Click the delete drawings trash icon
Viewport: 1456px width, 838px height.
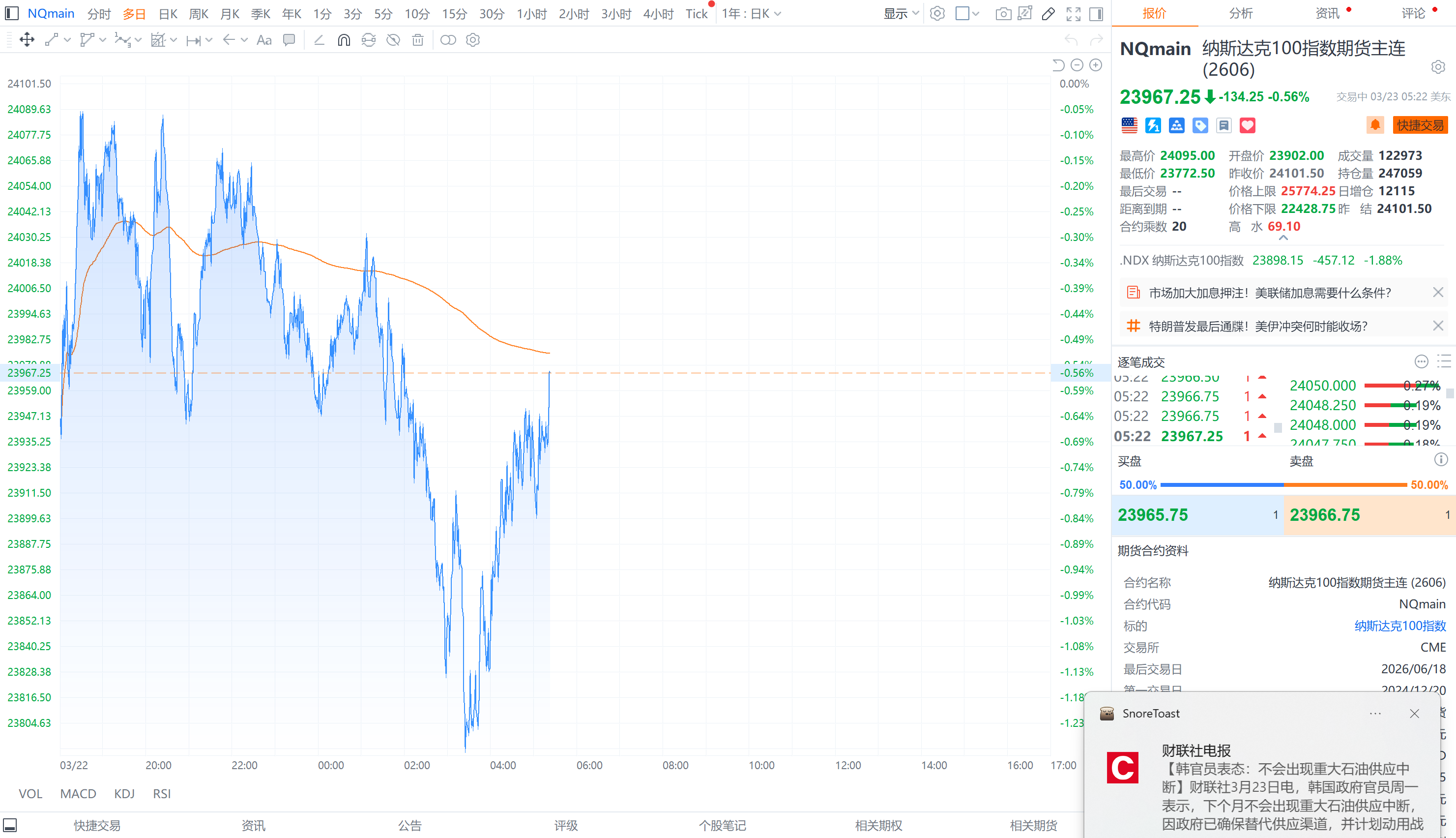coord(418,40)
